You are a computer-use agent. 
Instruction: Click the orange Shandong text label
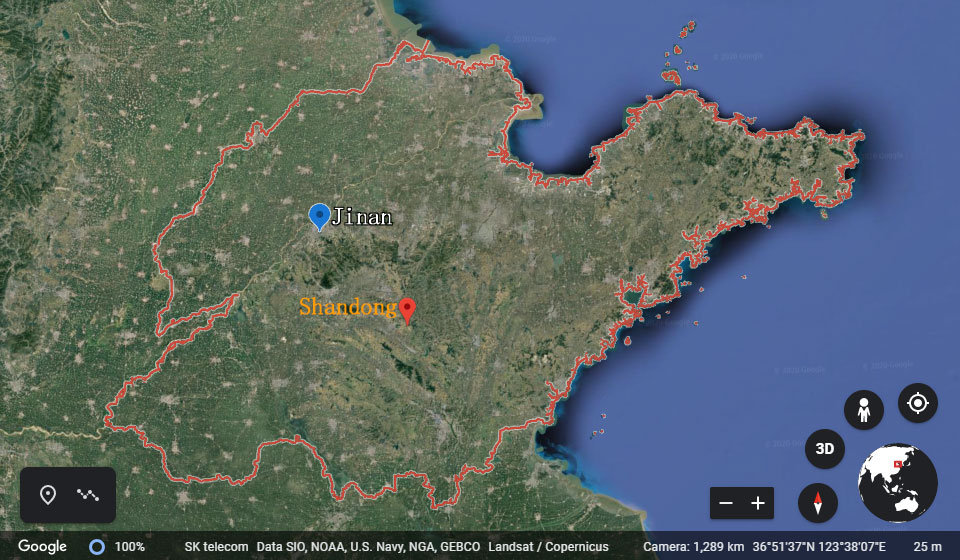click(347, 307)
